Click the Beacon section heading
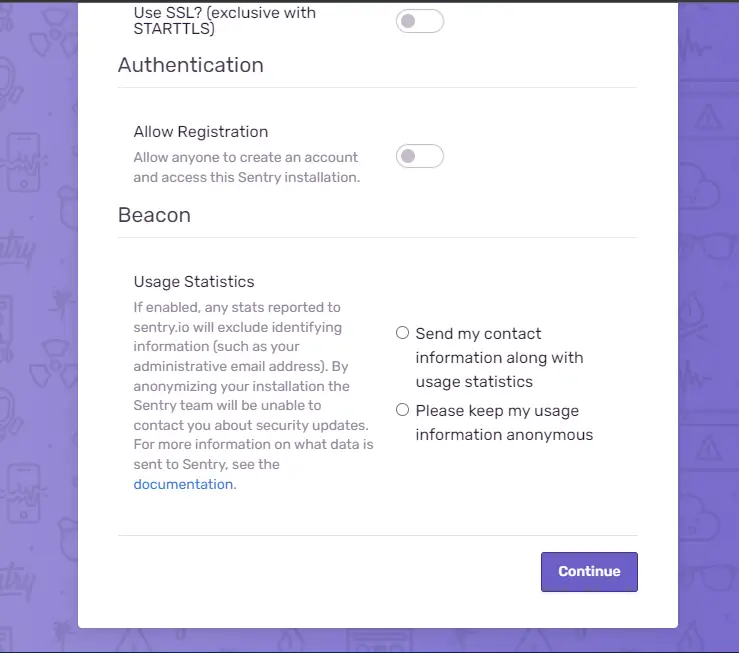This screenshot has height=653, width=739. 154,215
